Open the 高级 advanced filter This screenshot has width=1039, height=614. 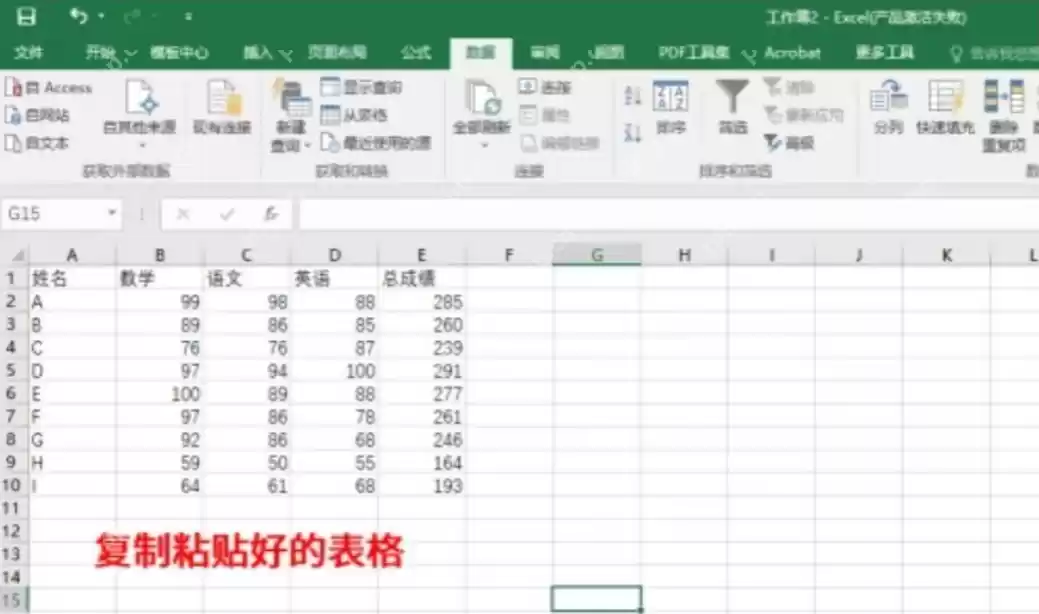point(793,142)
